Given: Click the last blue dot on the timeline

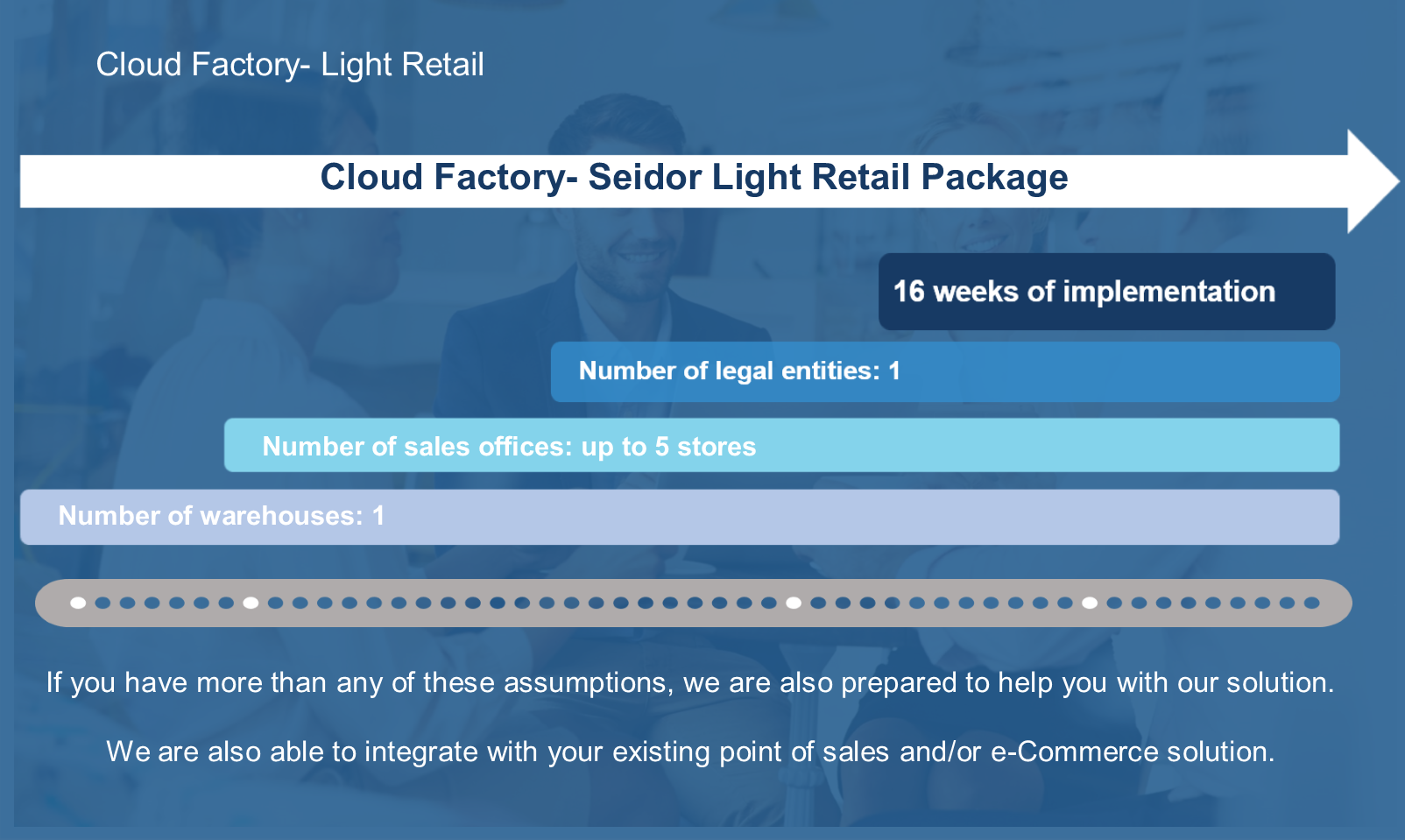Looking at the screenshot, I should 1311,603.
